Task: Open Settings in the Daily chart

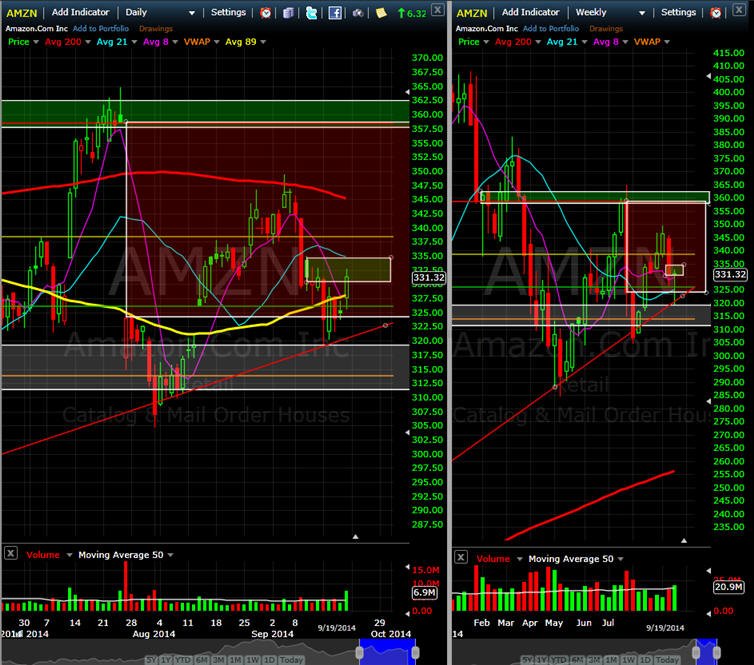Action: click(x=228, y=13)
